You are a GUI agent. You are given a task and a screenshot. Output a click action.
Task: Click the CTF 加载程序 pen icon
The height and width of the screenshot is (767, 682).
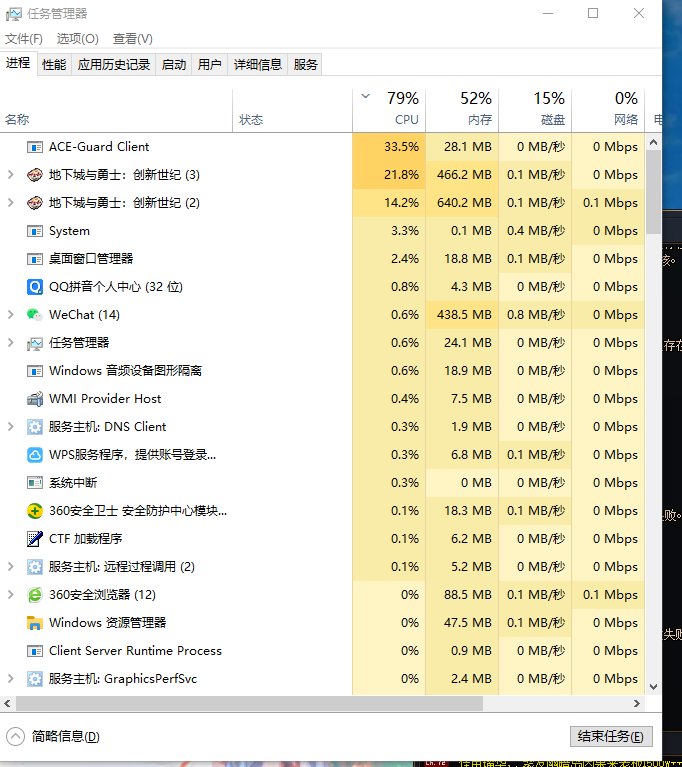[35, 539]
